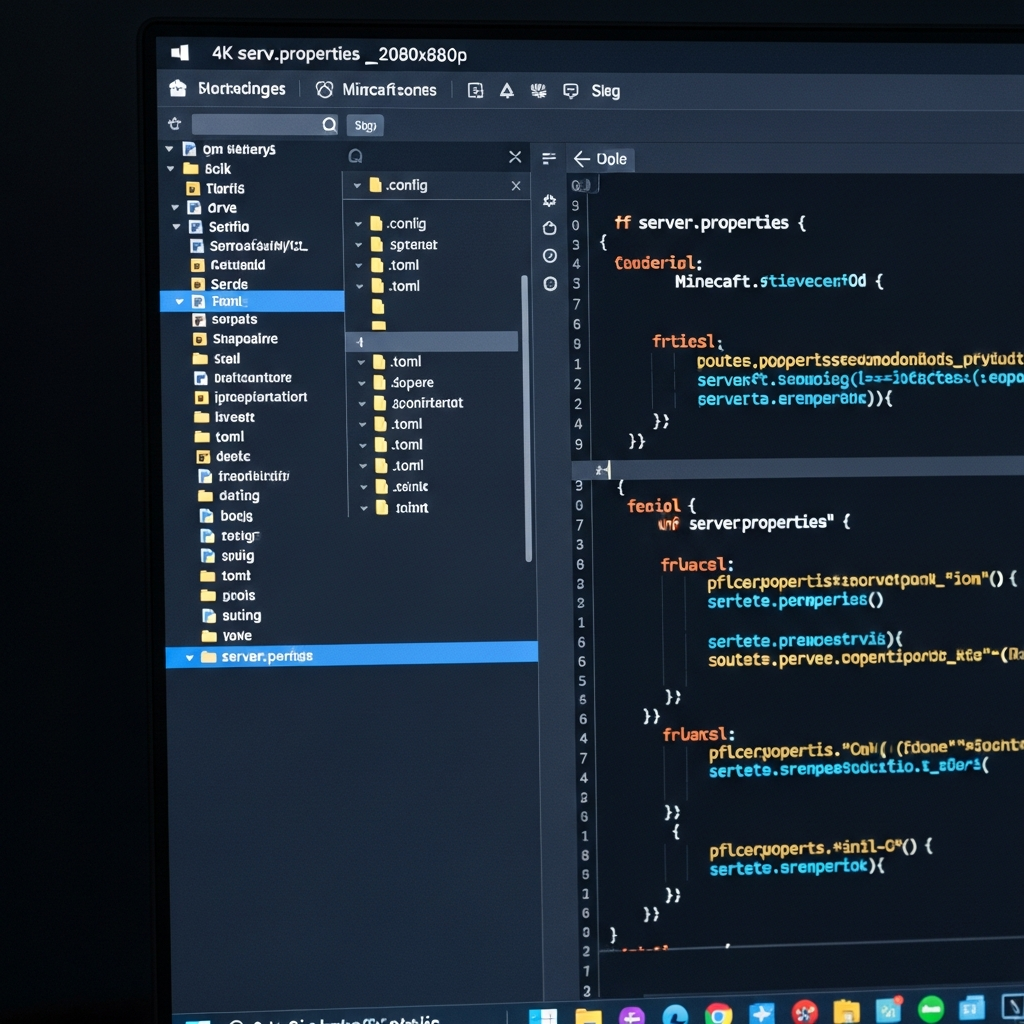Image resolution: width=1024 pixels, height=1024 pixels.
Task: Close the middle panel with its top X
Action: tap(515, 157)
